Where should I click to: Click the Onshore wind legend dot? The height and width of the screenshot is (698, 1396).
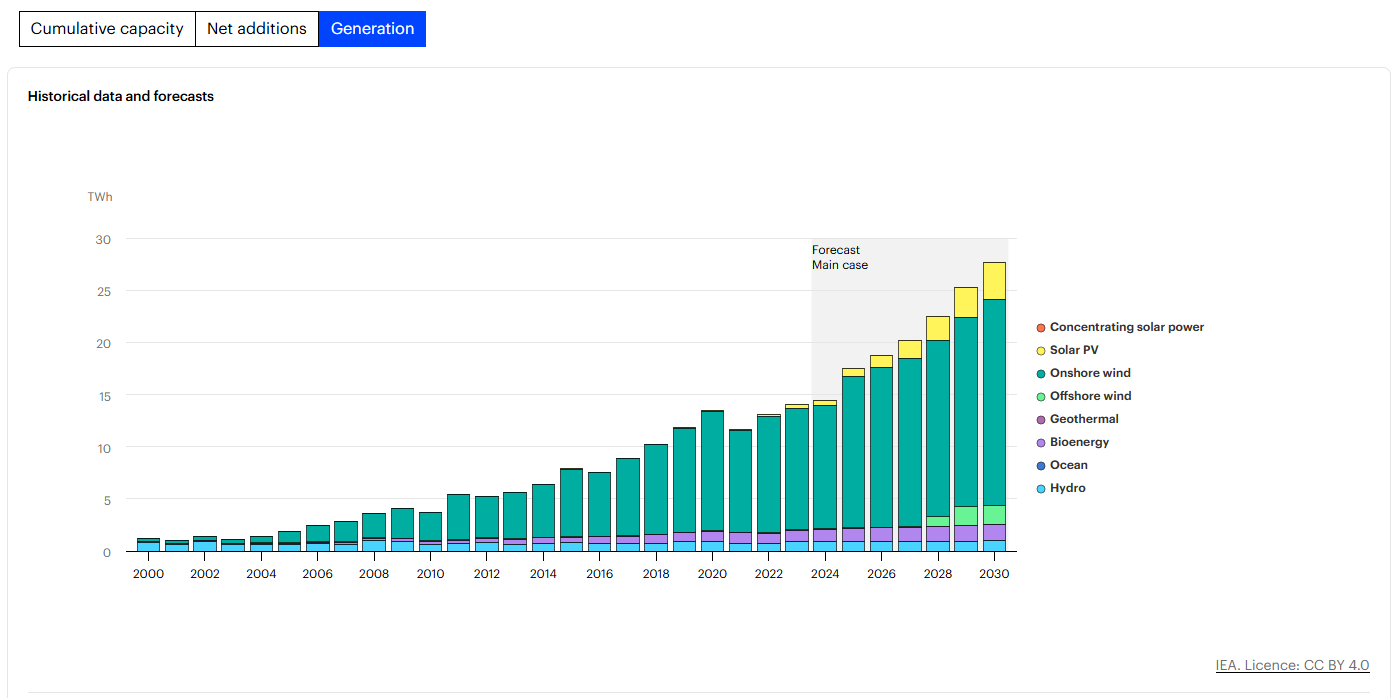pyautogui.click(x=1041, y=374)
